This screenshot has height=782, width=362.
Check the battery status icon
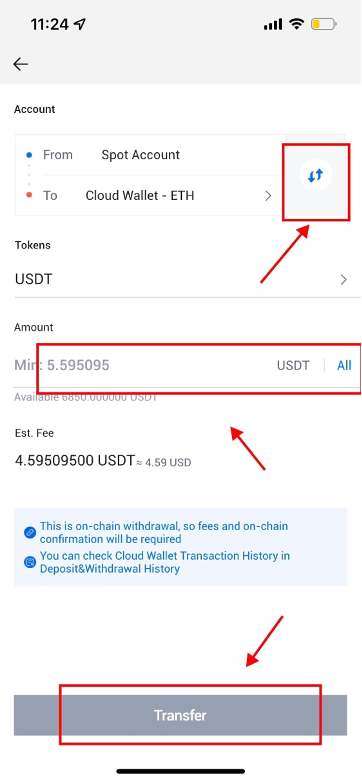click(x=325, y=23)
